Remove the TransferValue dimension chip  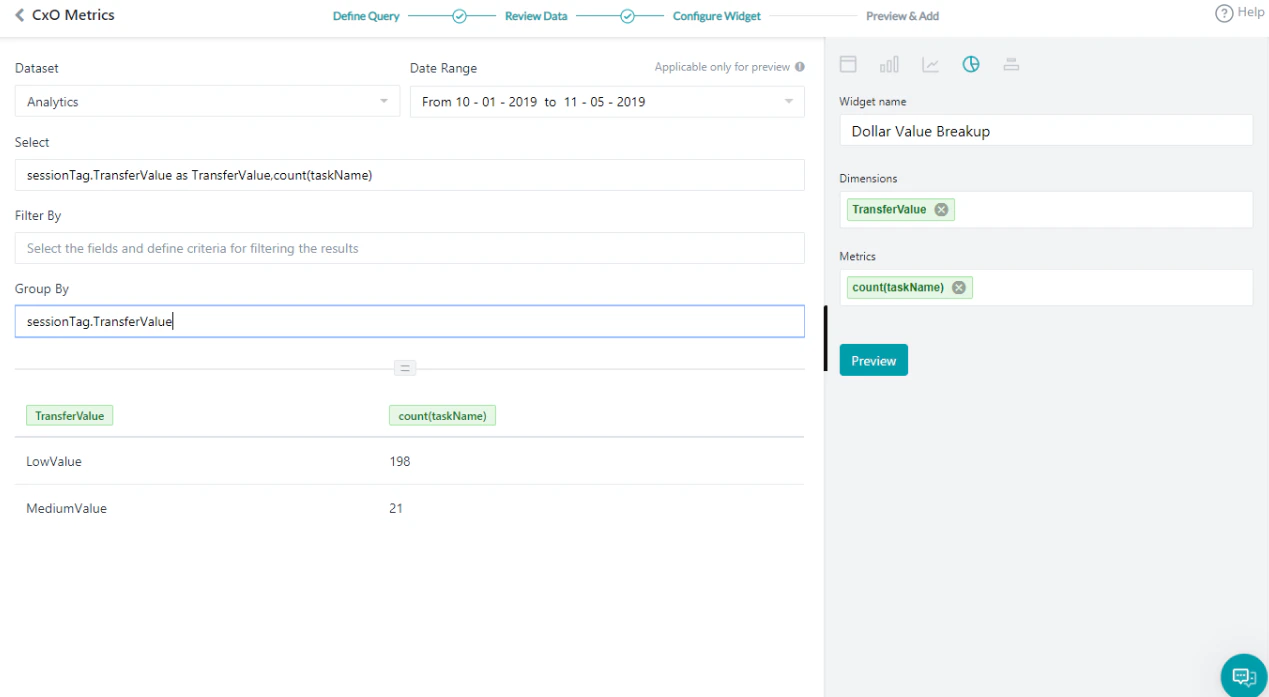[940, 209]
